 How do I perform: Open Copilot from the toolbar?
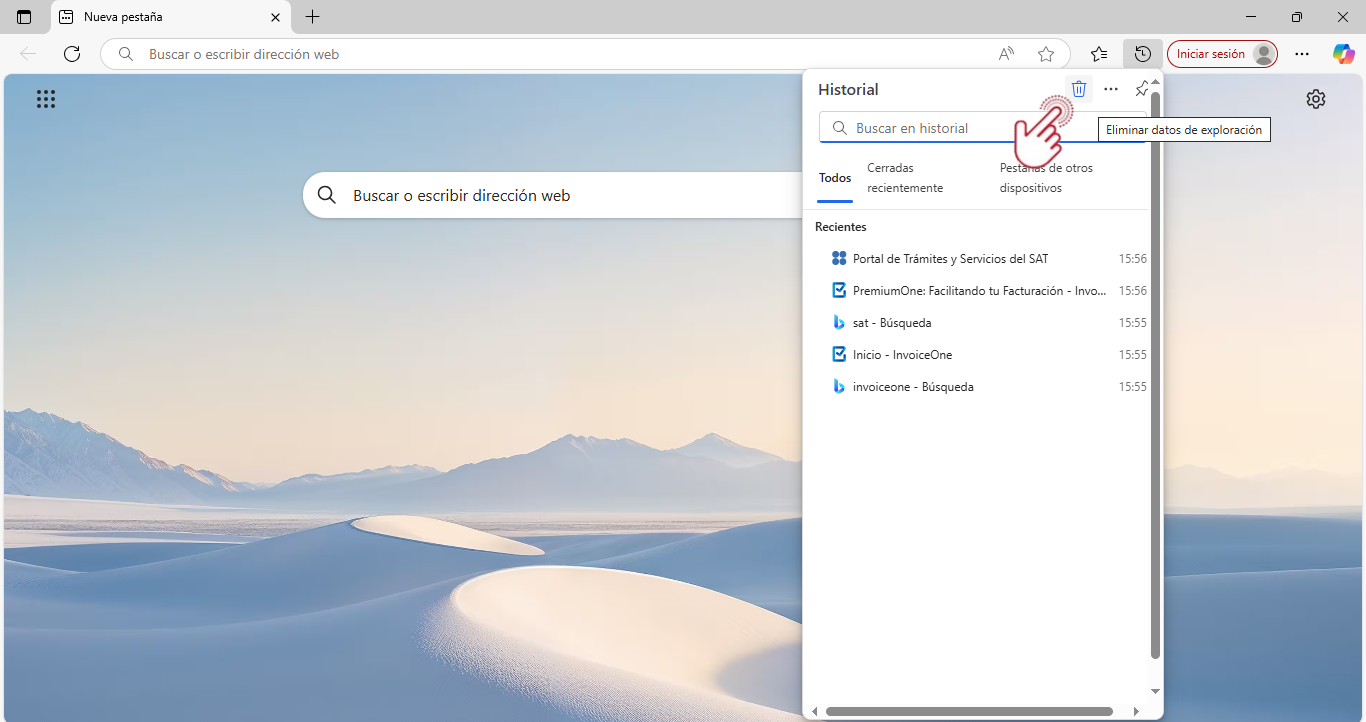click(1343, 54)
